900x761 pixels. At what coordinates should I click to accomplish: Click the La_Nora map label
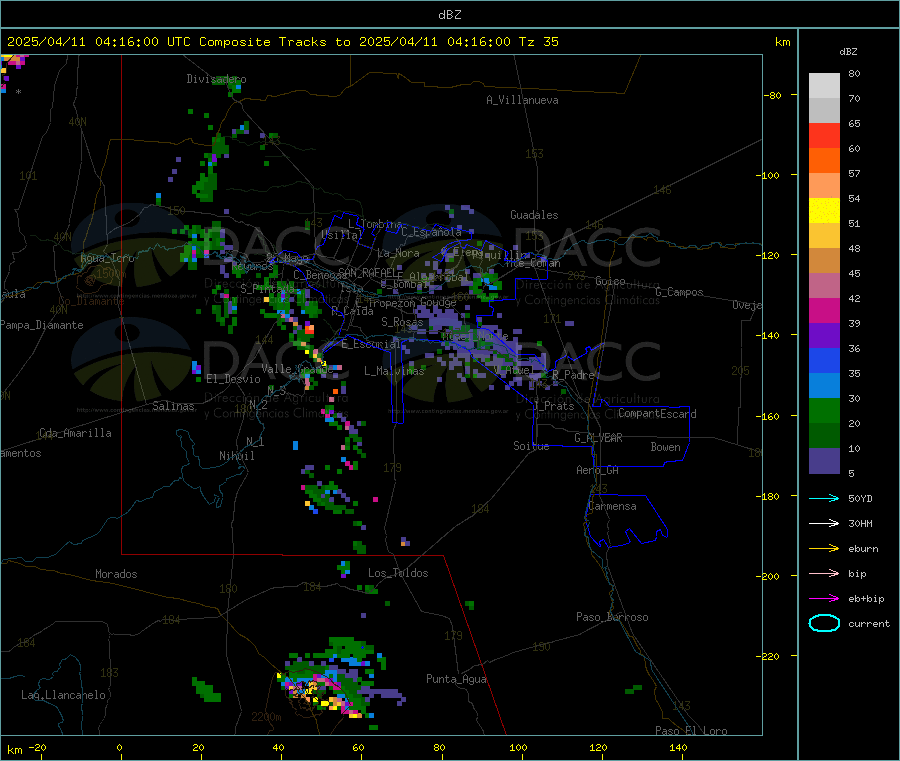398,253
